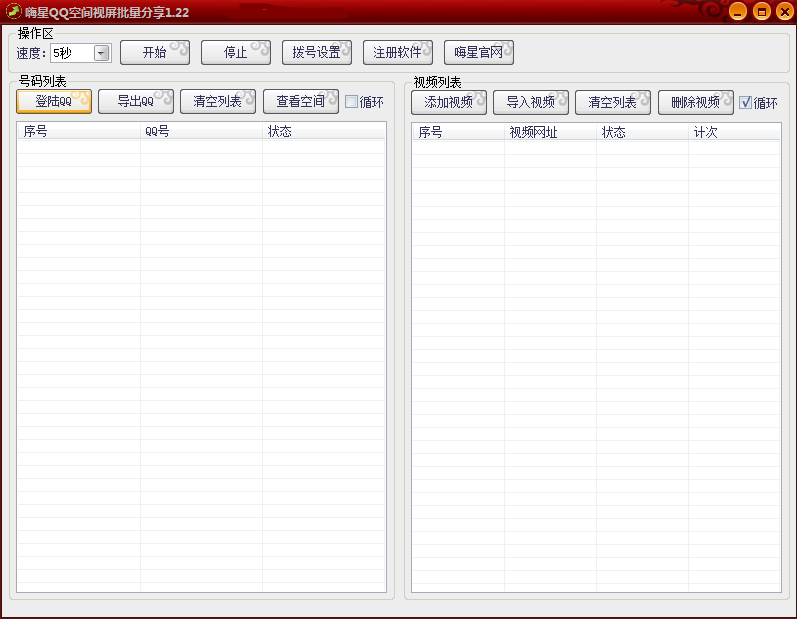Maximize the 嗨星 window
The height and width of the screenshot is (619, 797).
point(761,11)
